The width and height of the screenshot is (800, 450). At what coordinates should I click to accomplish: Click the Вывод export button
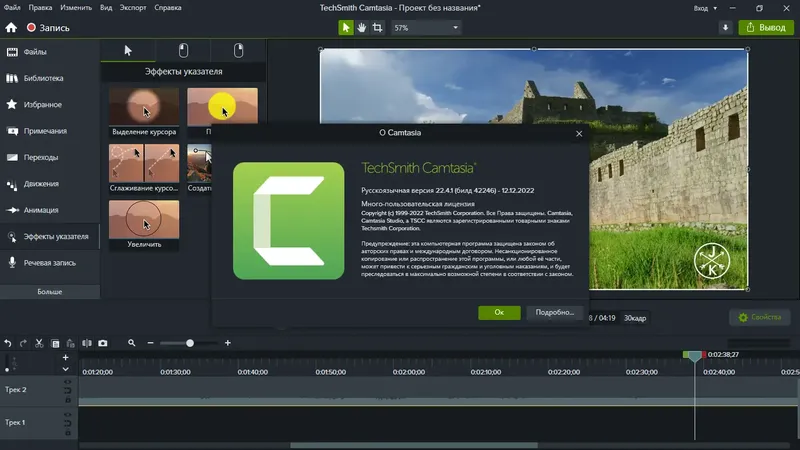coord(766,28)
